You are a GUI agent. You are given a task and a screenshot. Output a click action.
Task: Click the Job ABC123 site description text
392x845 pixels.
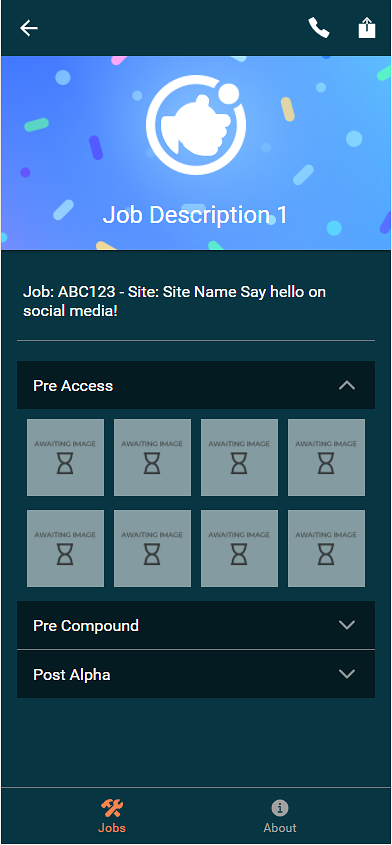pyautogui.click(x=174, y=301)
